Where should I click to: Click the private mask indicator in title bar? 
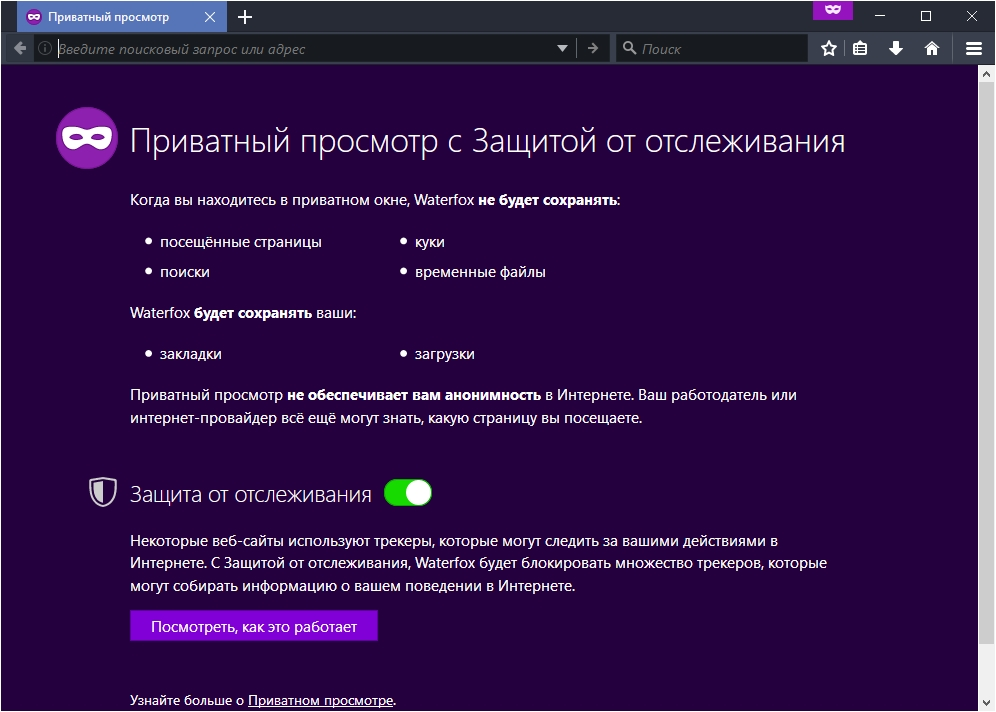(x=833, y=10)
